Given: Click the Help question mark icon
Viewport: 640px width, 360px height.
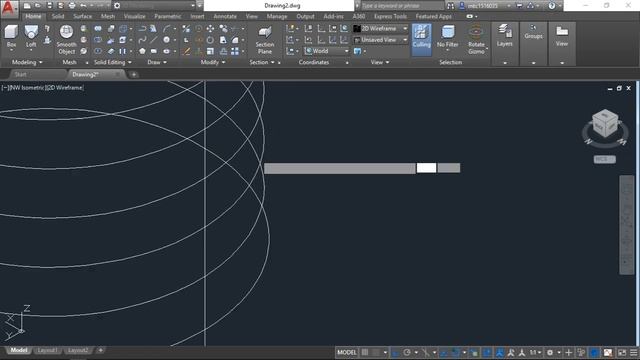Looking at the screenshot, I should 552,6.
